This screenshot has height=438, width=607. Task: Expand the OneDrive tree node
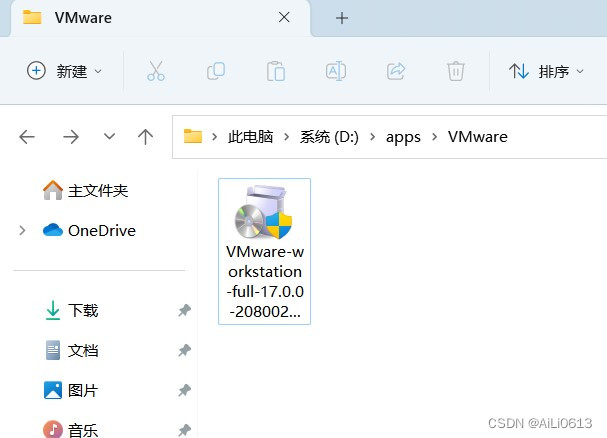(x=22, y=230)
